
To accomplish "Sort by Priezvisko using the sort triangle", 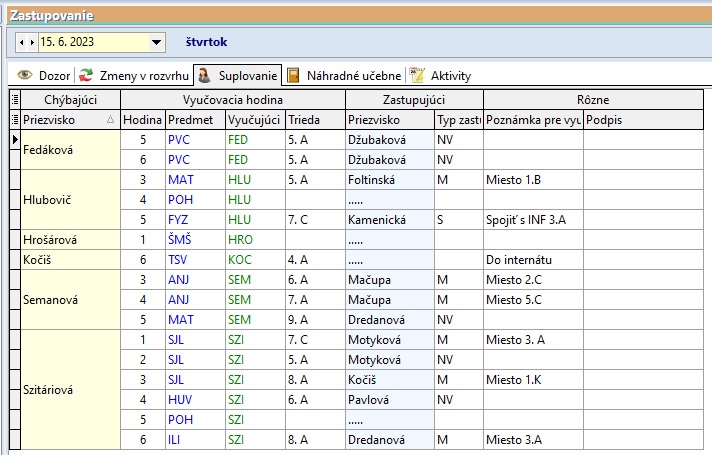I will pos(110,119).
